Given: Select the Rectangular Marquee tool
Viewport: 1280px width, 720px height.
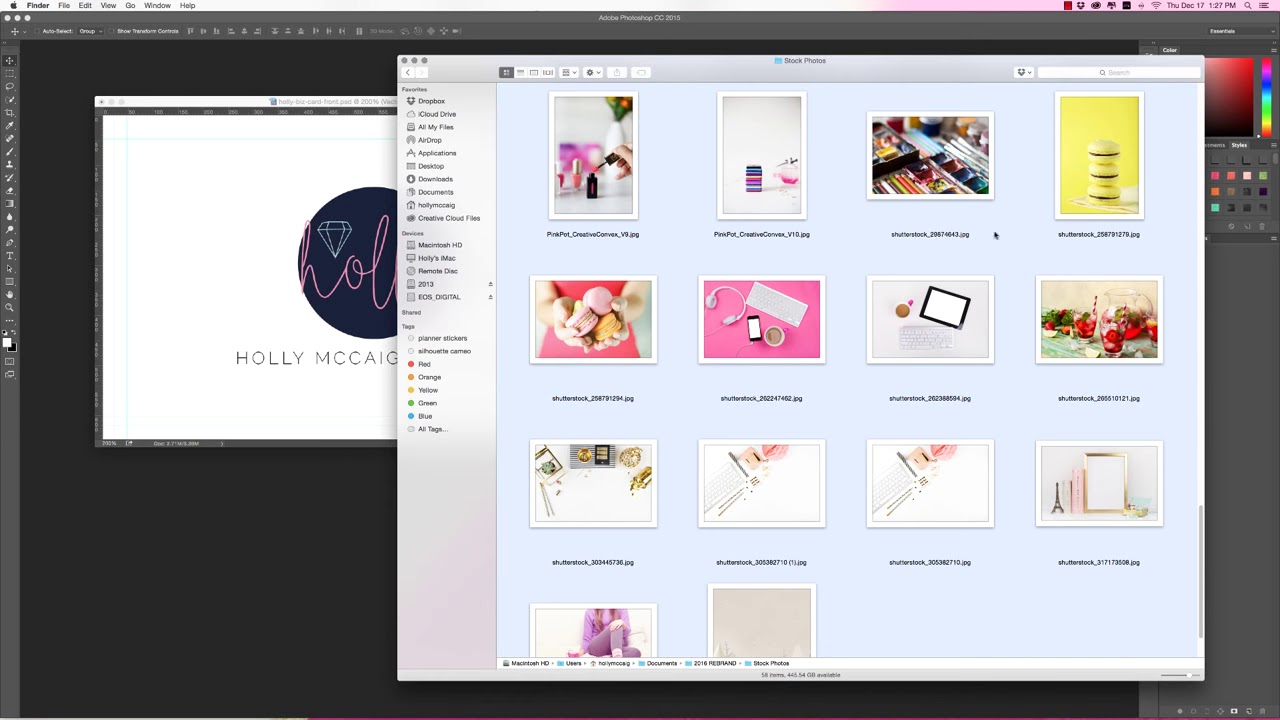Looking at the screenshot, I should tap(10, 74).
